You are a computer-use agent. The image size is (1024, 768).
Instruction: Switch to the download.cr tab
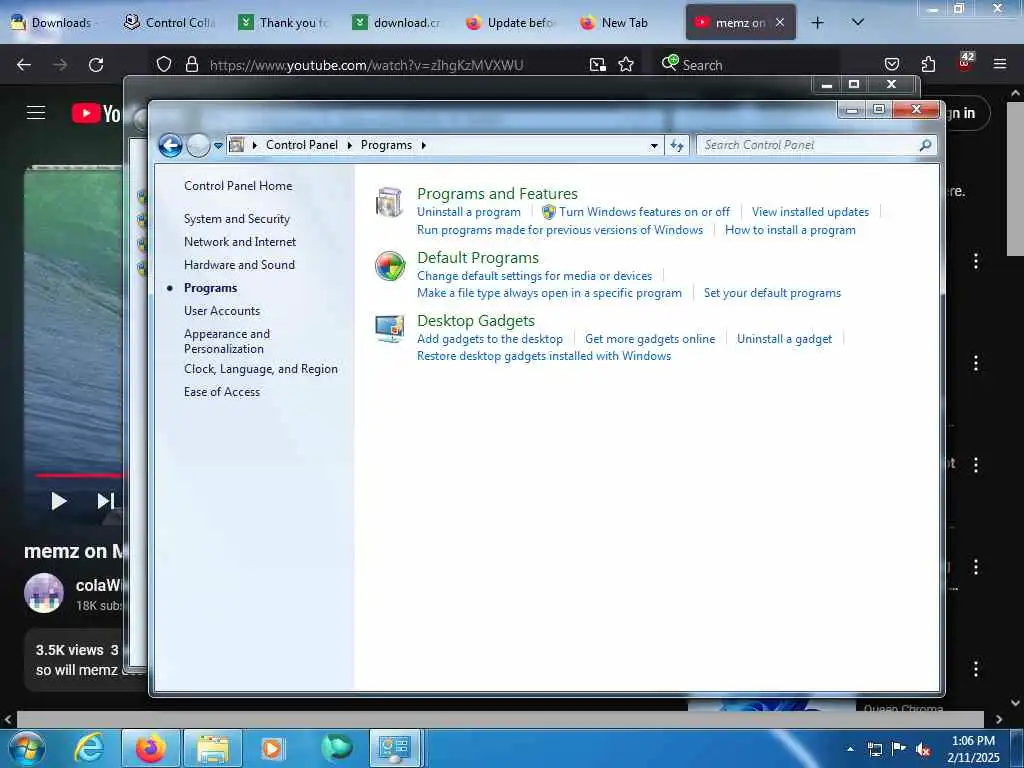tap(398, 22)
